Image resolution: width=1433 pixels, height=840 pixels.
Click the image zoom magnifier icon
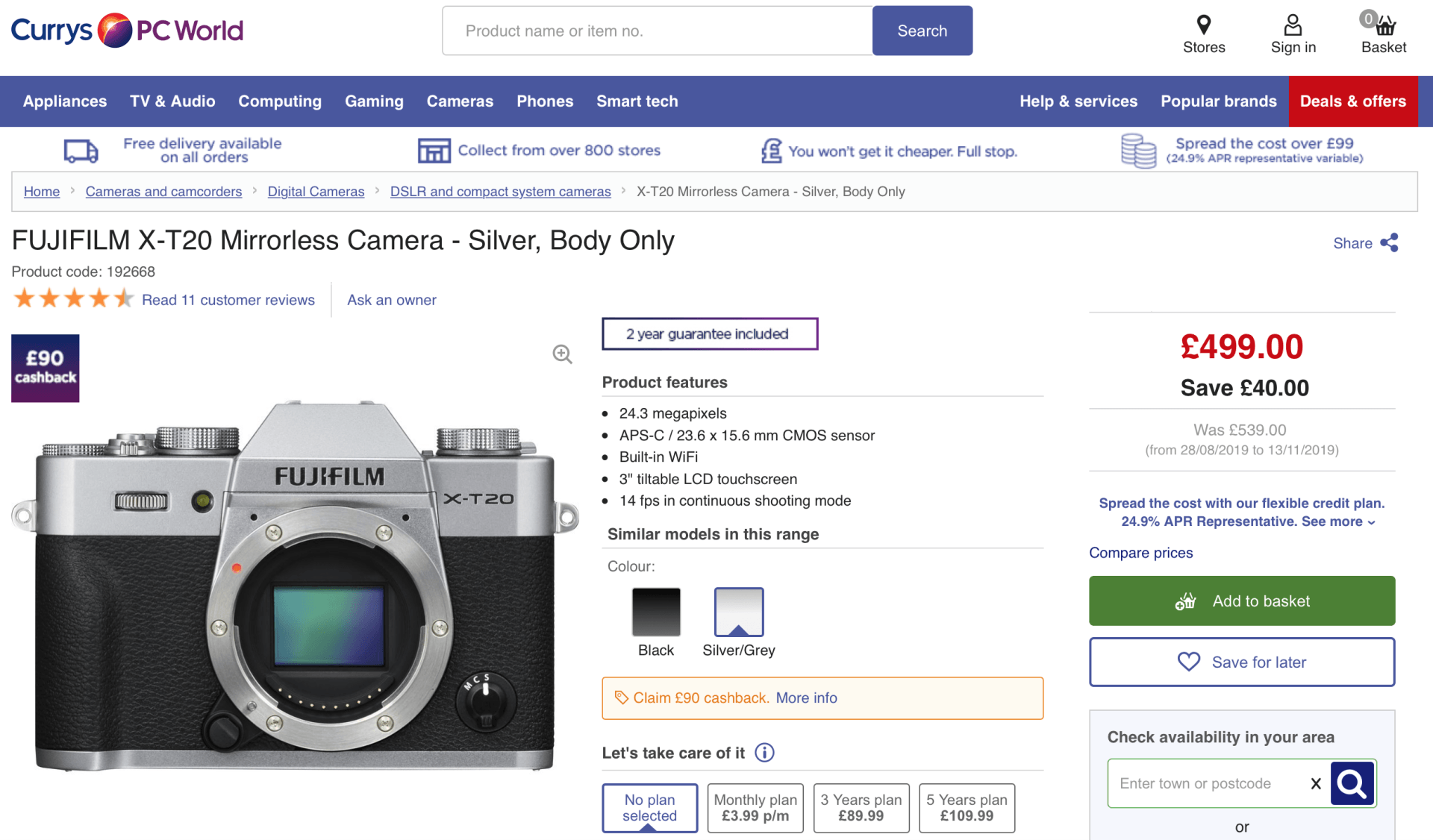point(562,354)
